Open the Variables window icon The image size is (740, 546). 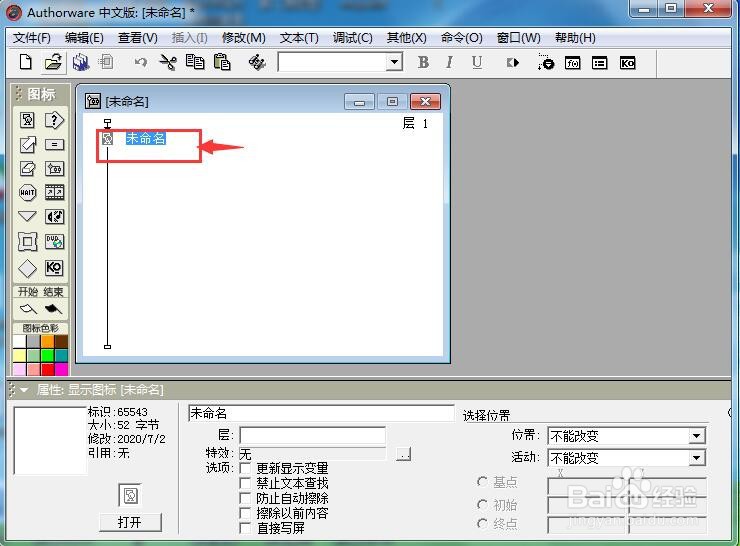(x=599, y=63)
